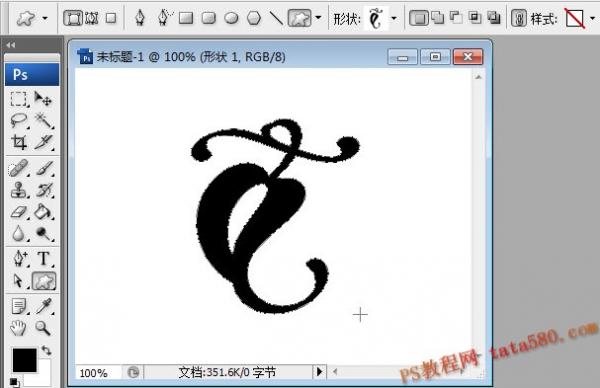Select the Clone Stamp tool
The image size is (600, 388).
(x=18, y=190)
